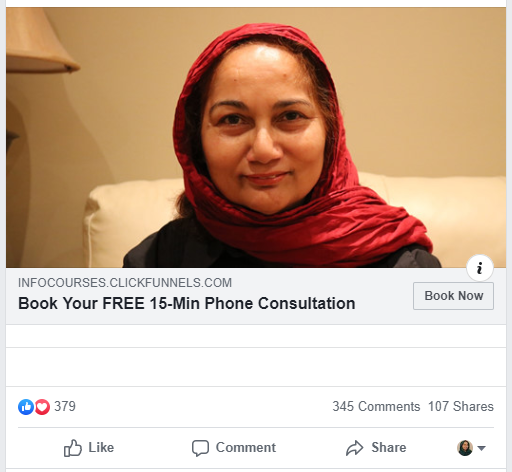Open the 'Book Your FREE 15-Min Phone Consultation' headline
Viewport: 512px width, 472px height.
click(x=186, y=304)
